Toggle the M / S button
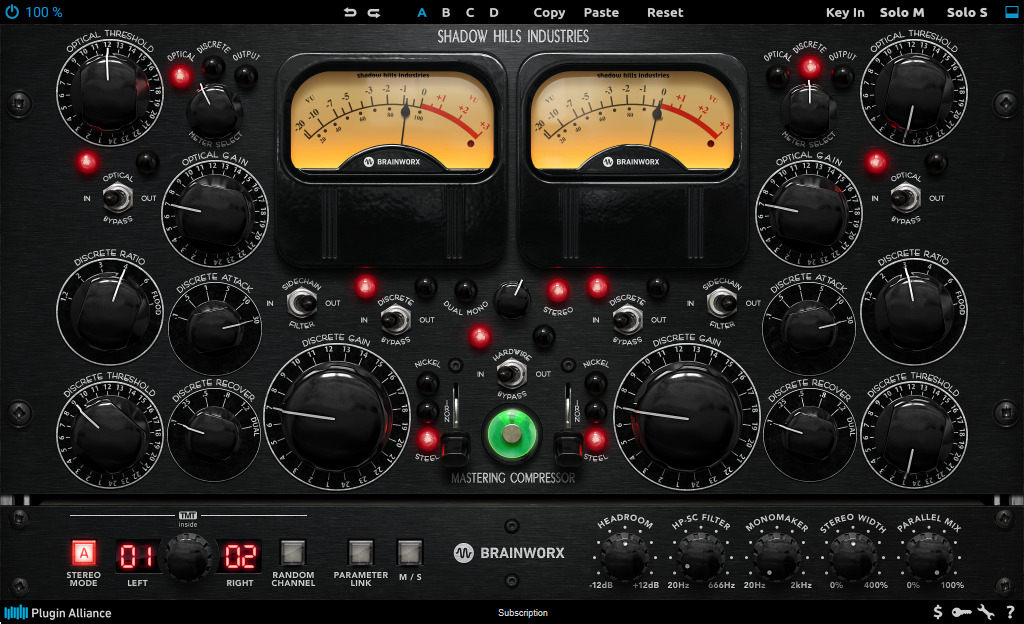The width and height of the screenshot is (1024, 624). pos(410,552)
